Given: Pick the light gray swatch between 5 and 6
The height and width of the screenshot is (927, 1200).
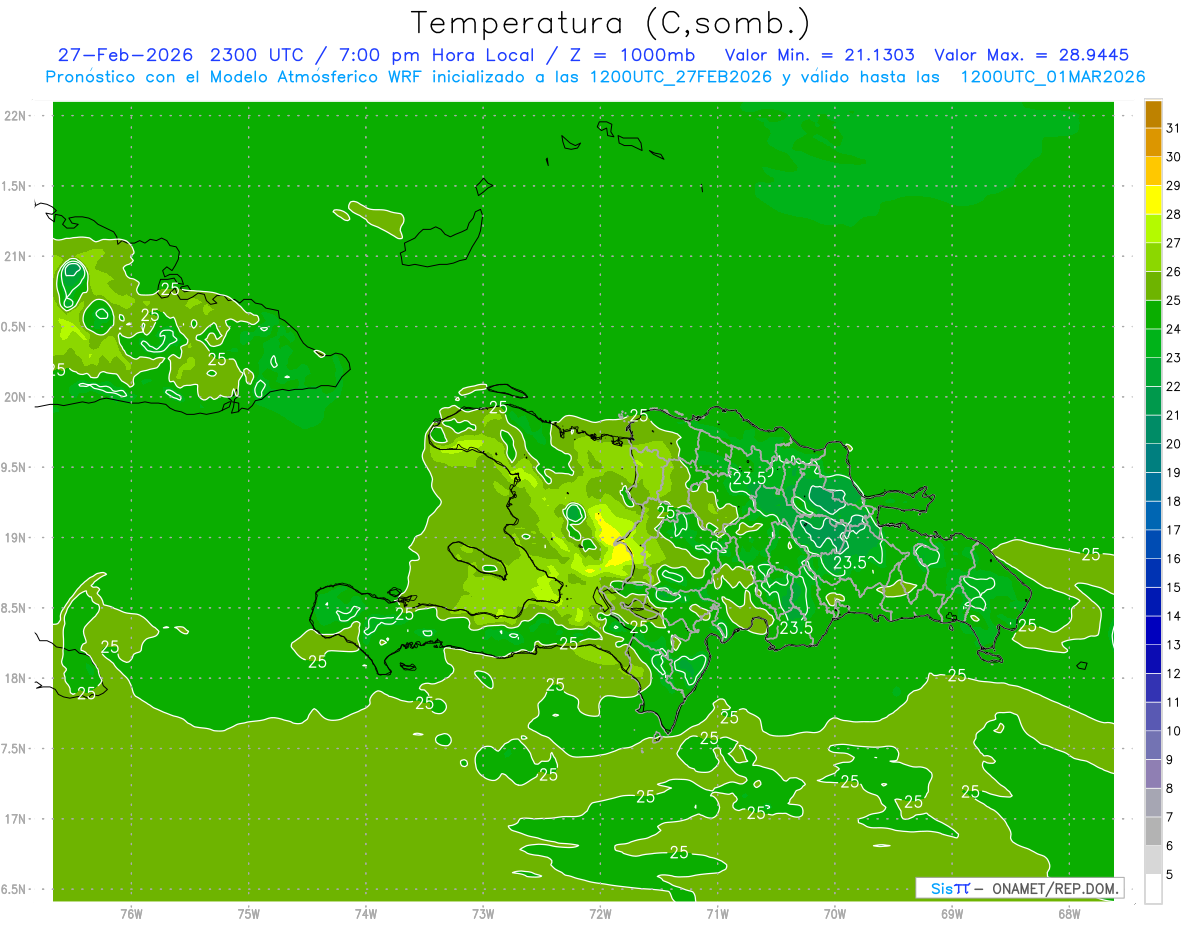Looking at the screenshot, I should pyautogui.click(x=1153, y=860).
